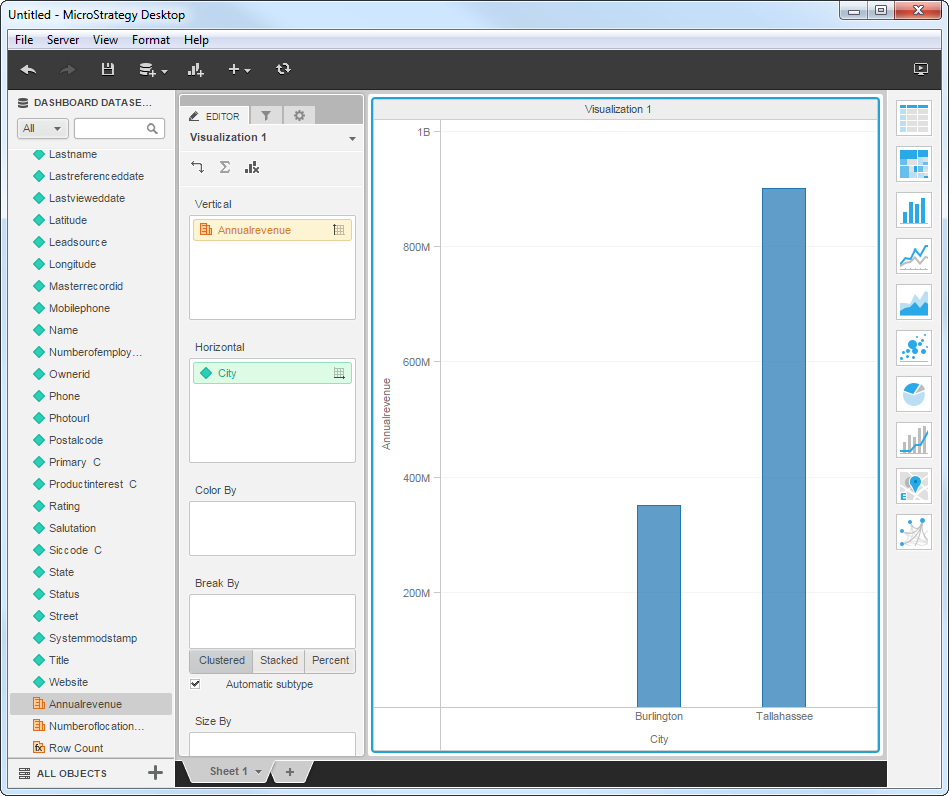Click the swap axes icon in editor

(x=197, y=167)
